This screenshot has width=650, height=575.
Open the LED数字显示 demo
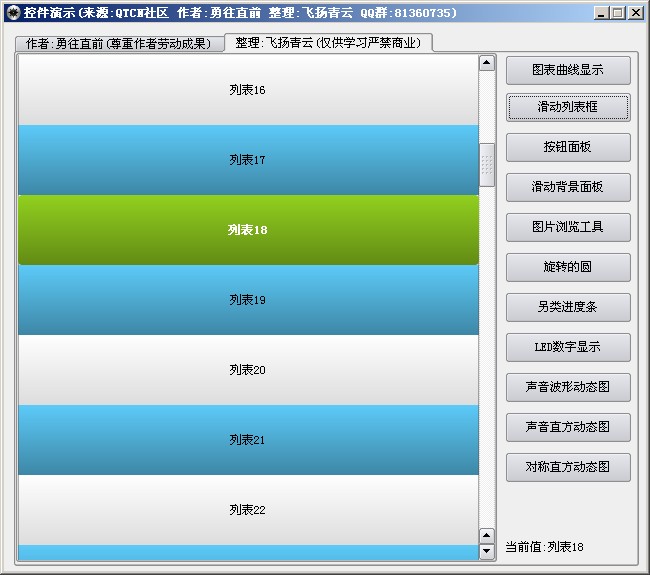(568, 347)
